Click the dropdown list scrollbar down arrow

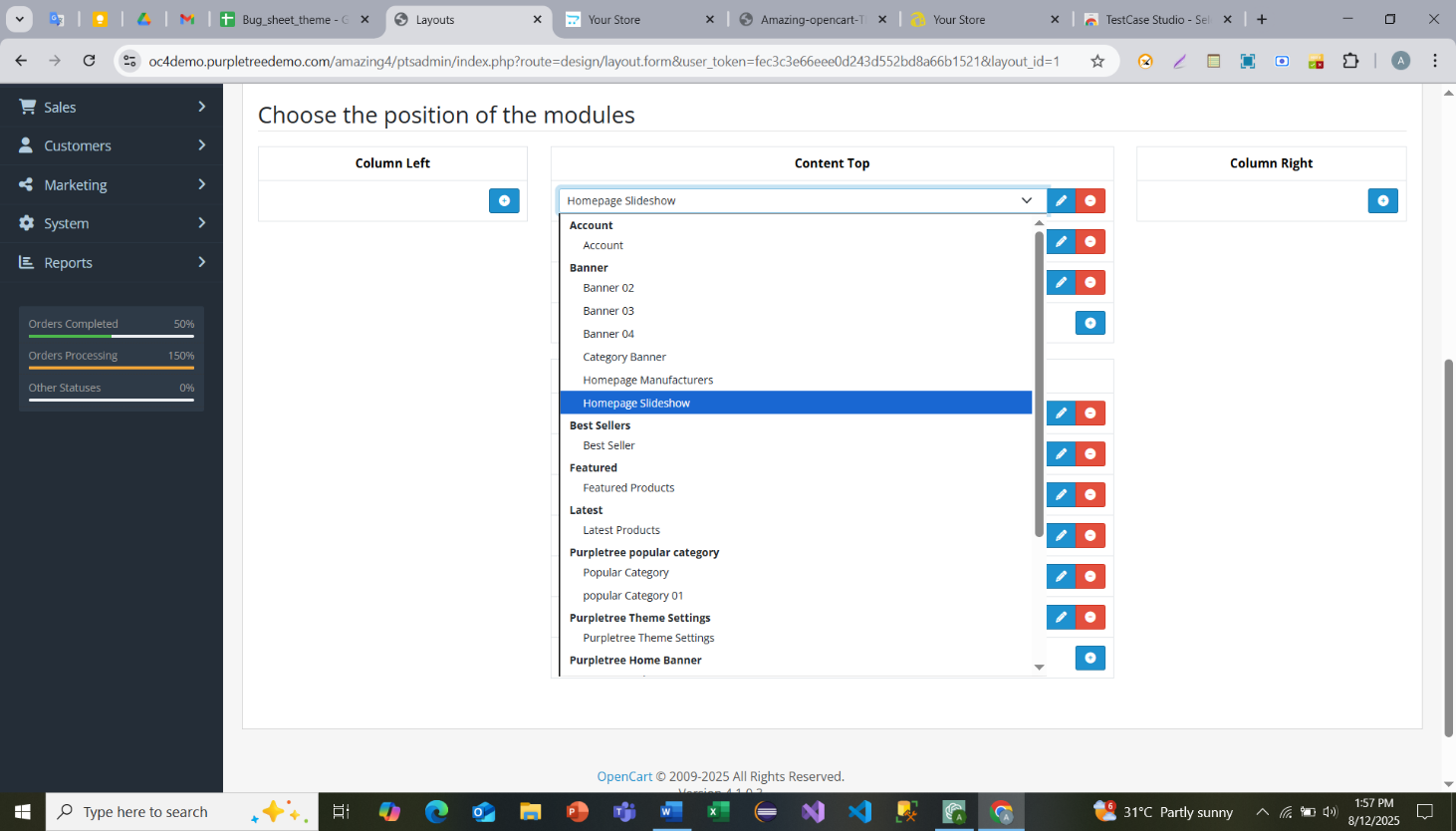1039,667
